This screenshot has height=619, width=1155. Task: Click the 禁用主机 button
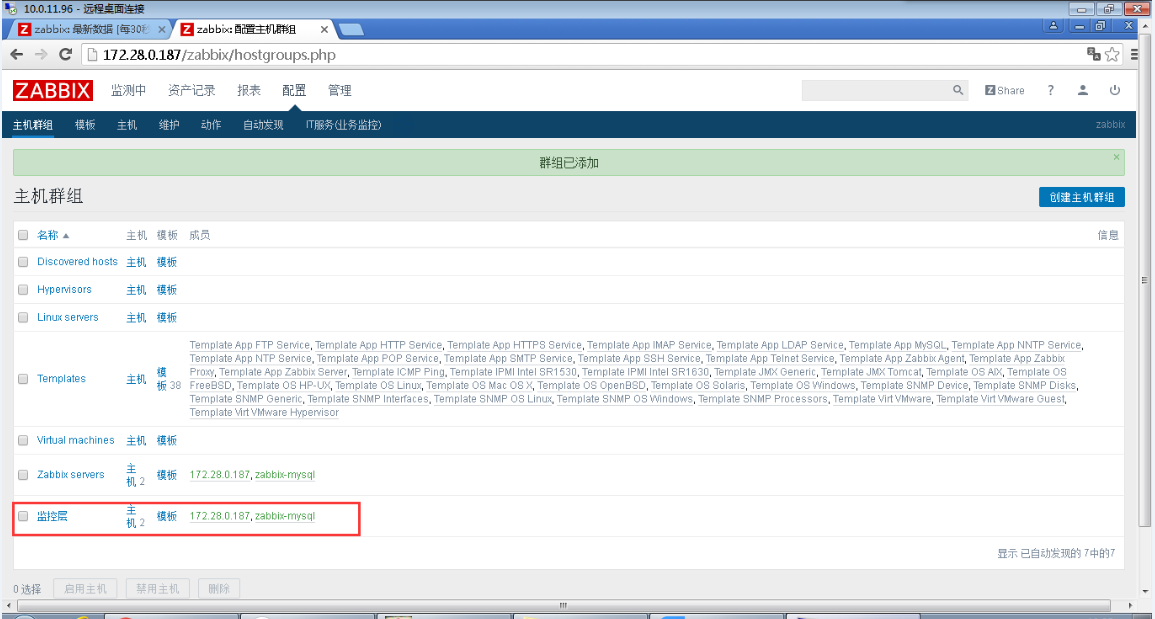(158, 590)
